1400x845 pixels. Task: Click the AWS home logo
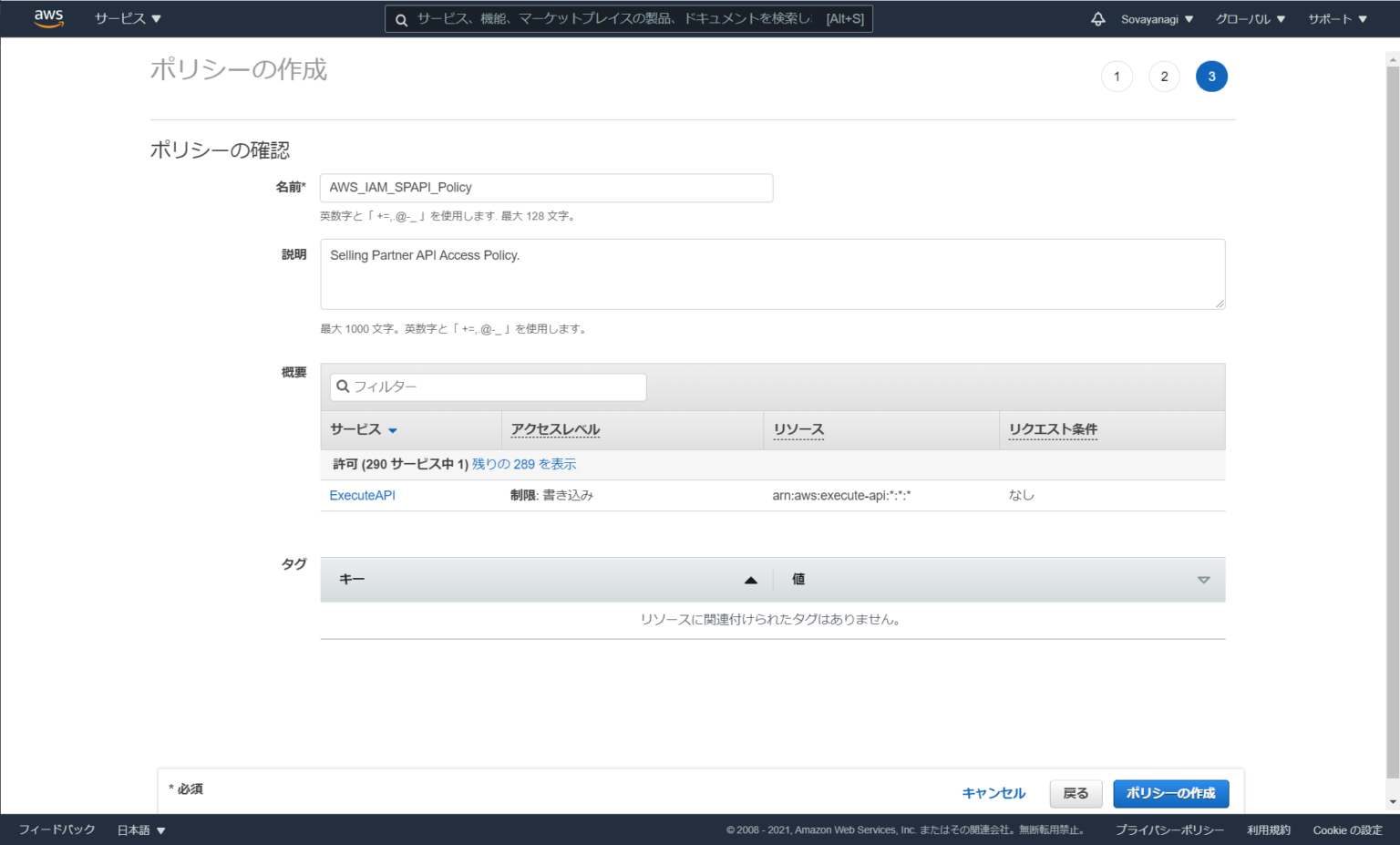pyautogui.click(x=48, y=17)
